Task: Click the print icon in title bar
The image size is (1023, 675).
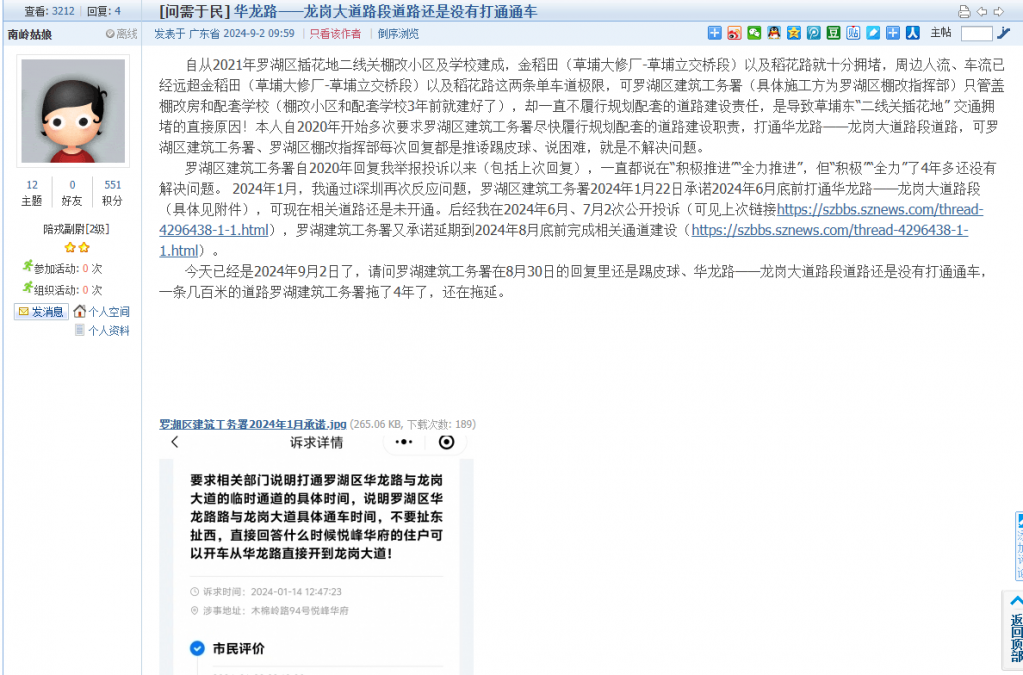Action: coord(964,12)
